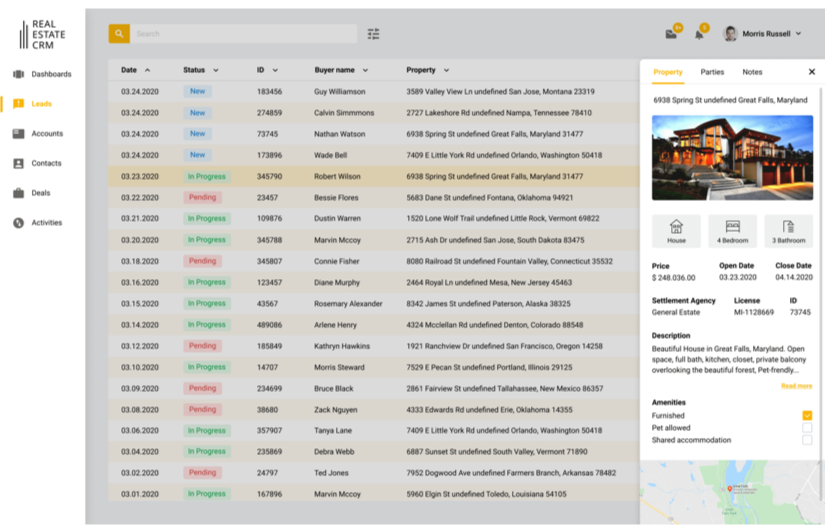Image resolution: width=825 pixels, height=525 pixels.
Task: Open the Dashboards menu item
Action: [51, 74]
